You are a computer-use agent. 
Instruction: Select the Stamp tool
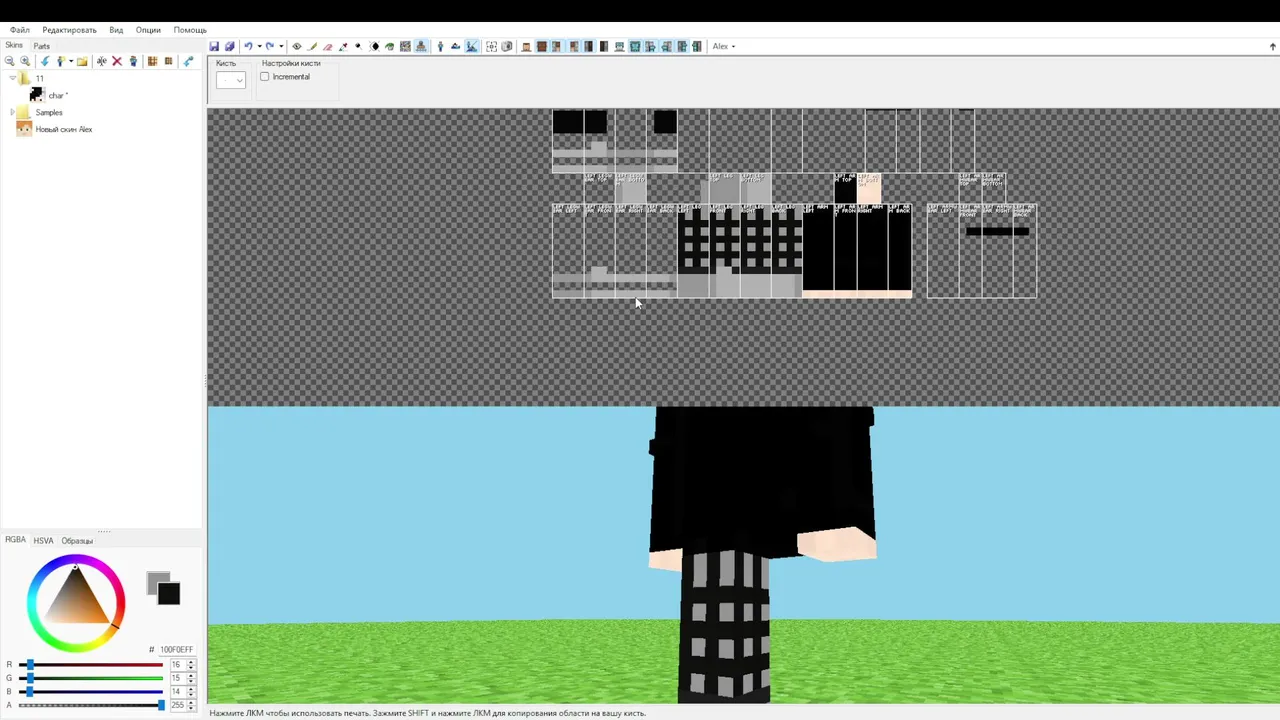pyautogui.click(x=420, y=46)
